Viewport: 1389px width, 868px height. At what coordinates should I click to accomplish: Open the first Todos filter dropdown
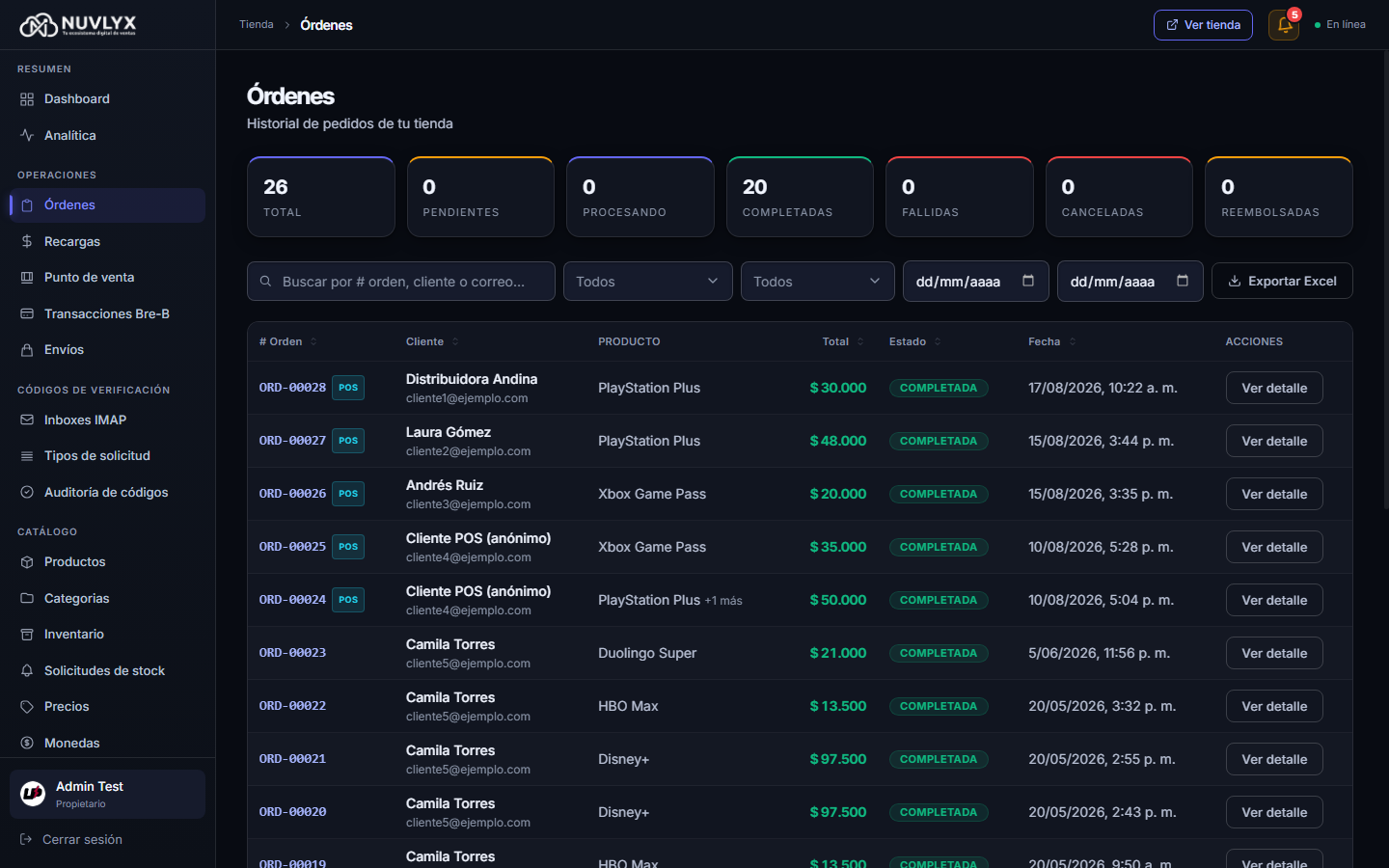(x=648, y=282)
